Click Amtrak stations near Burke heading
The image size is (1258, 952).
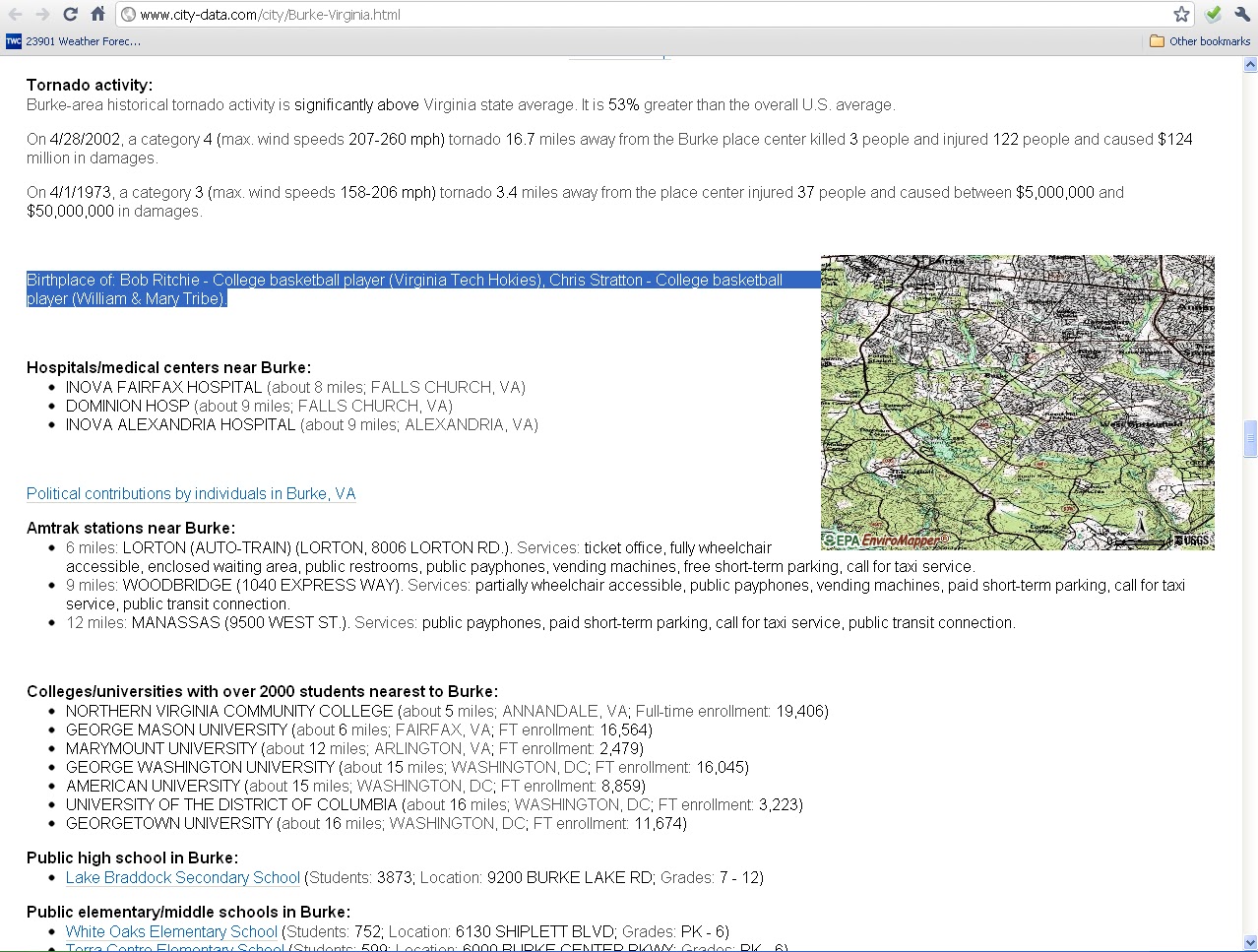tap(131, 528)
